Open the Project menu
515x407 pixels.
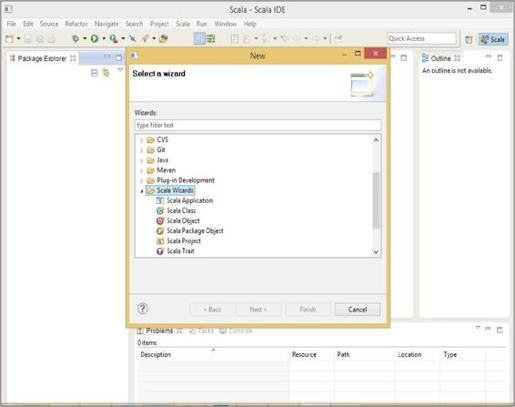[x=159, y=24]
